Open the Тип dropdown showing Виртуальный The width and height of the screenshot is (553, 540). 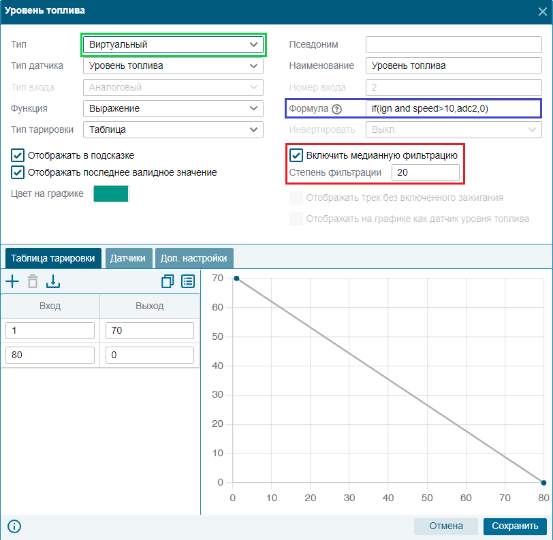click(x=173, y=45)
